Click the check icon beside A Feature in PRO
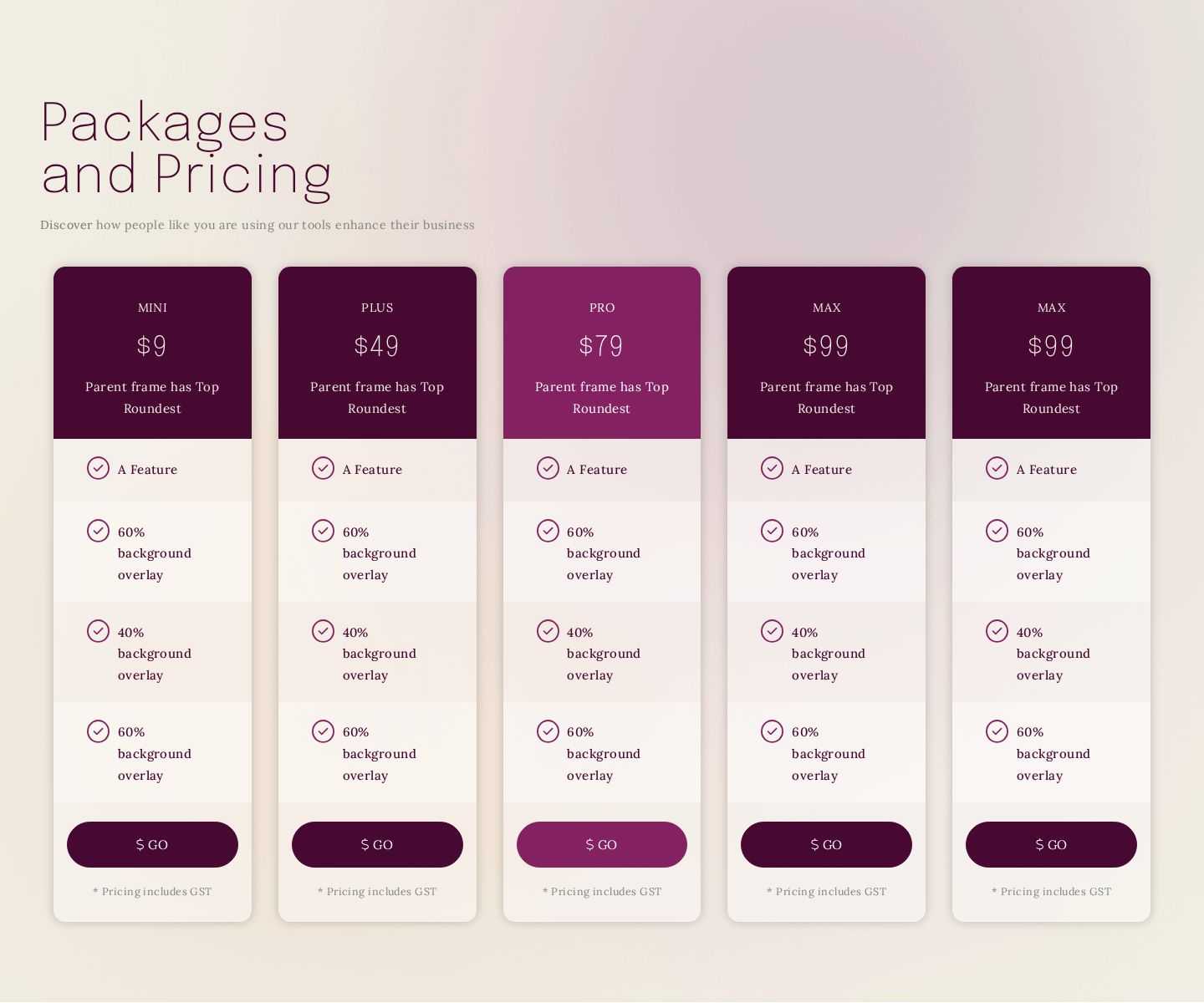1204x1003 pixels. coord(548,468)
